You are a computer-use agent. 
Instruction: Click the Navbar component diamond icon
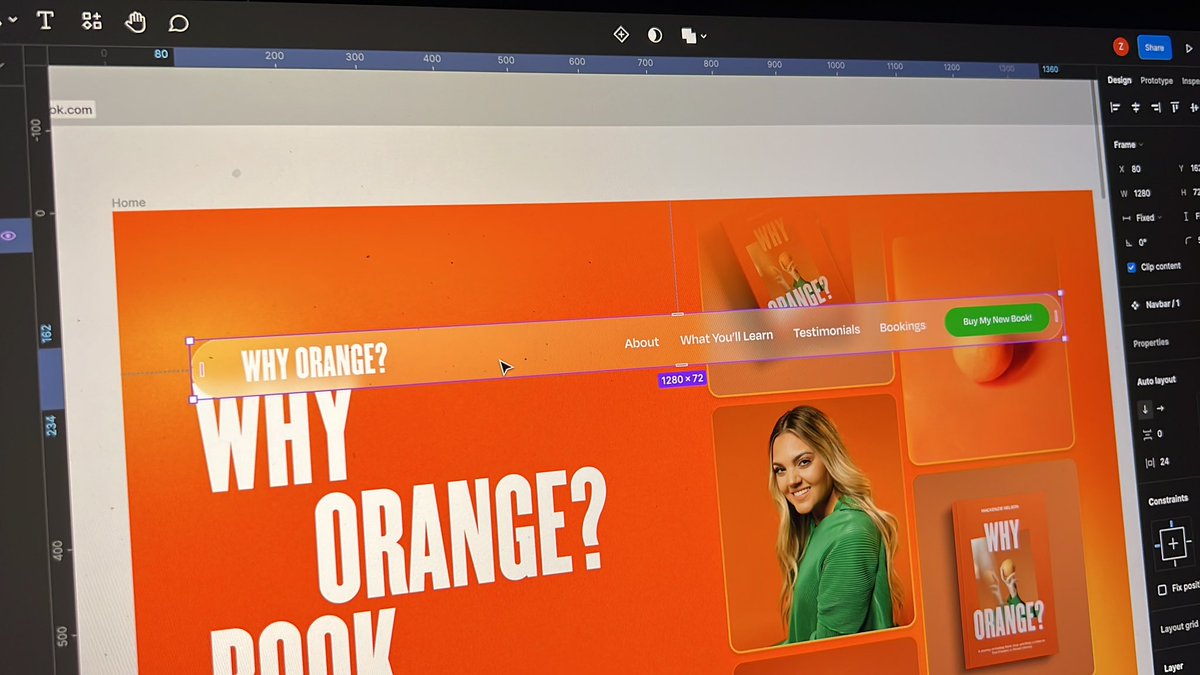pyautogui.click(x=1134, y=304)
